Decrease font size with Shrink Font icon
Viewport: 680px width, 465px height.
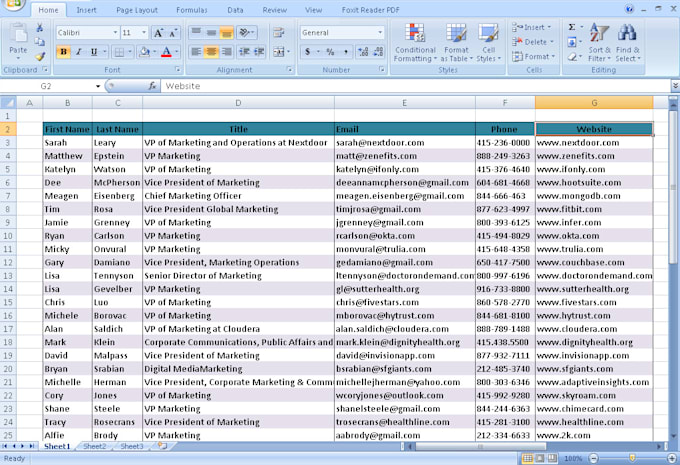(173, 33)
